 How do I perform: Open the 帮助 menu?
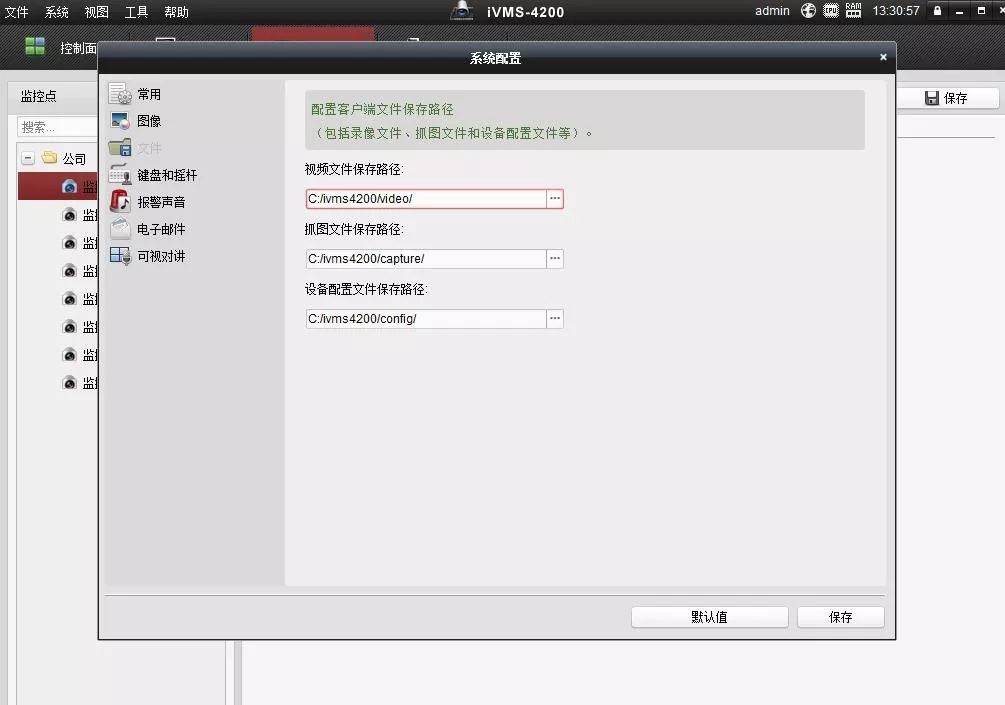click(x=176, y=12)
